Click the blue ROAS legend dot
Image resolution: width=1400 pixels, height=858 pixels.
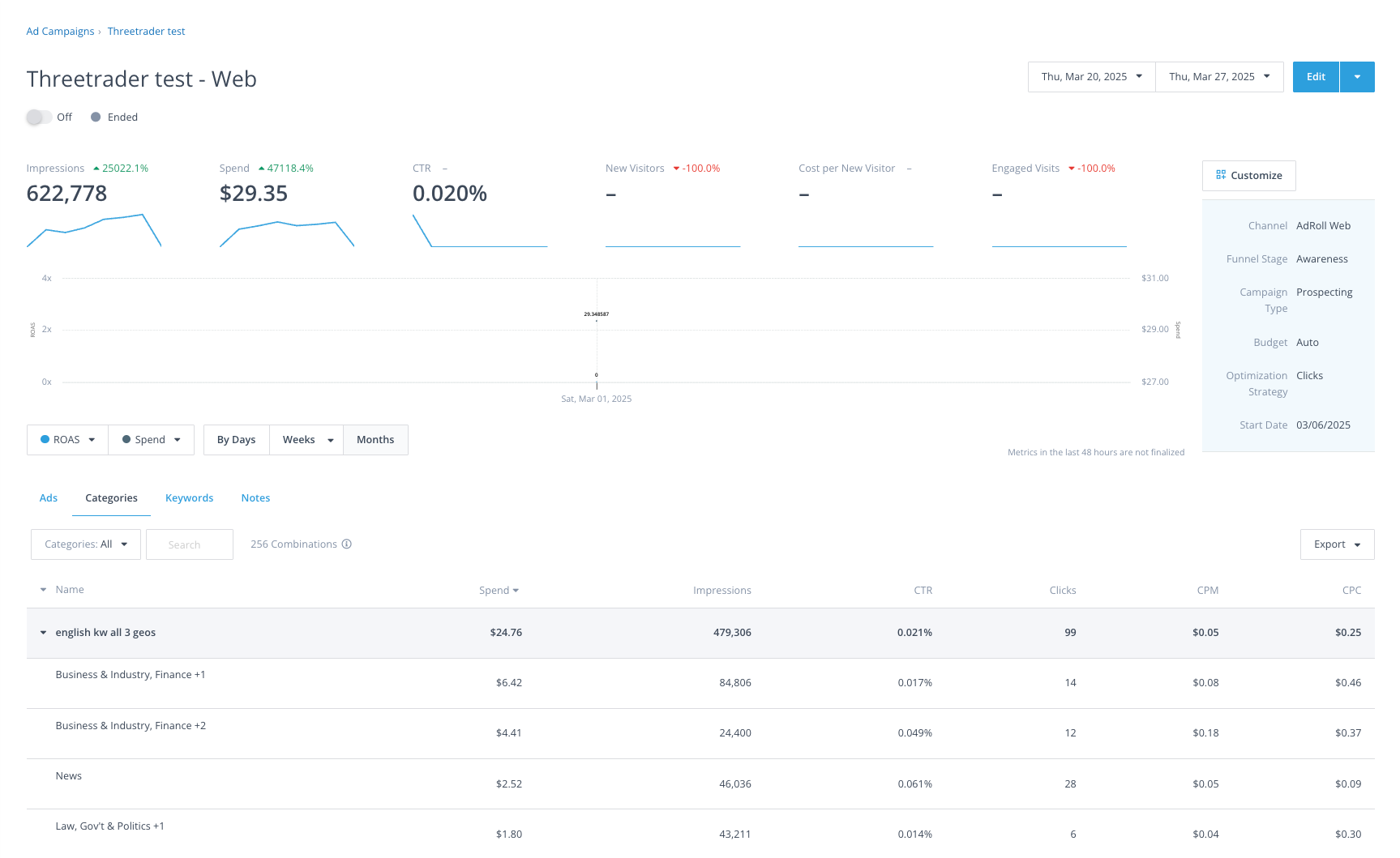coord(45,439)
